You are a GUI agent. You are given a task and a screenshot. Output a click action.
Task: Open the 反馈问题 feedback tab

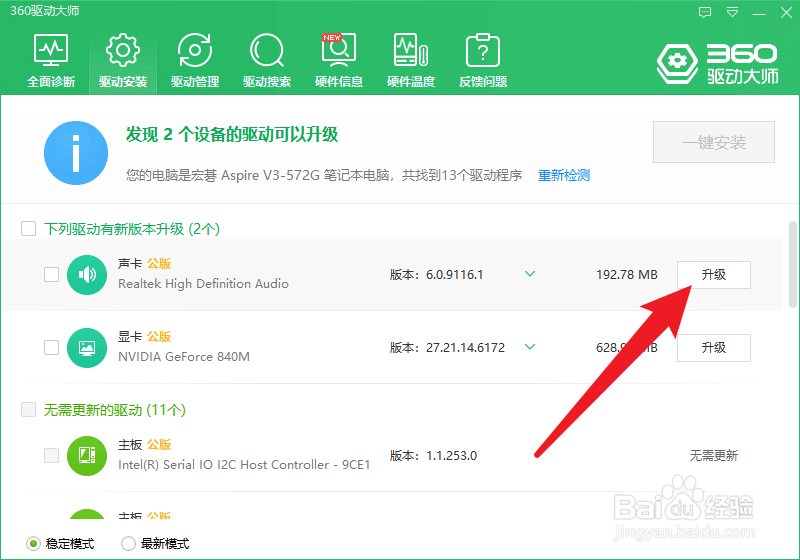pyautogui.click(x=483, y=61)
